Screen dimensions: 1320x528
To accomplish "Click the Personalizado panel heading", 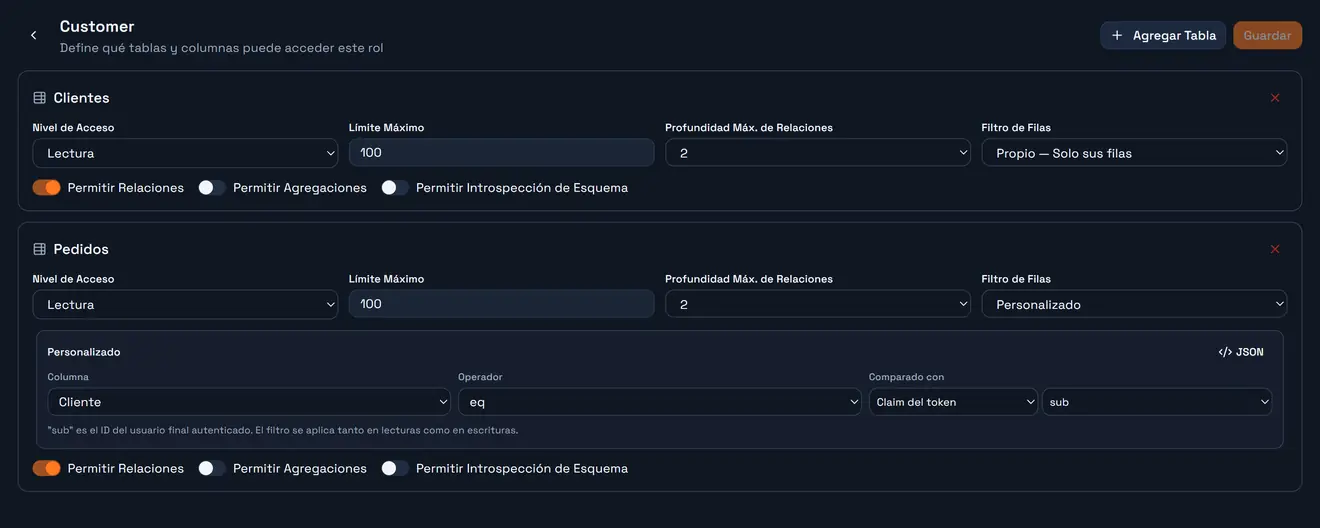I will [x=84, y=352].
